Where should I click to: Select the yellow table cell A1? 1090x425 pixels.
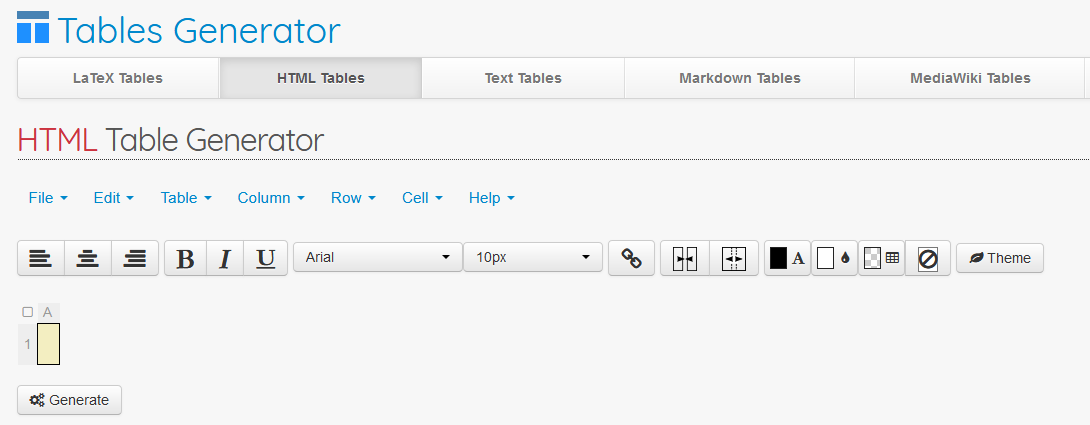click(48, 344)
